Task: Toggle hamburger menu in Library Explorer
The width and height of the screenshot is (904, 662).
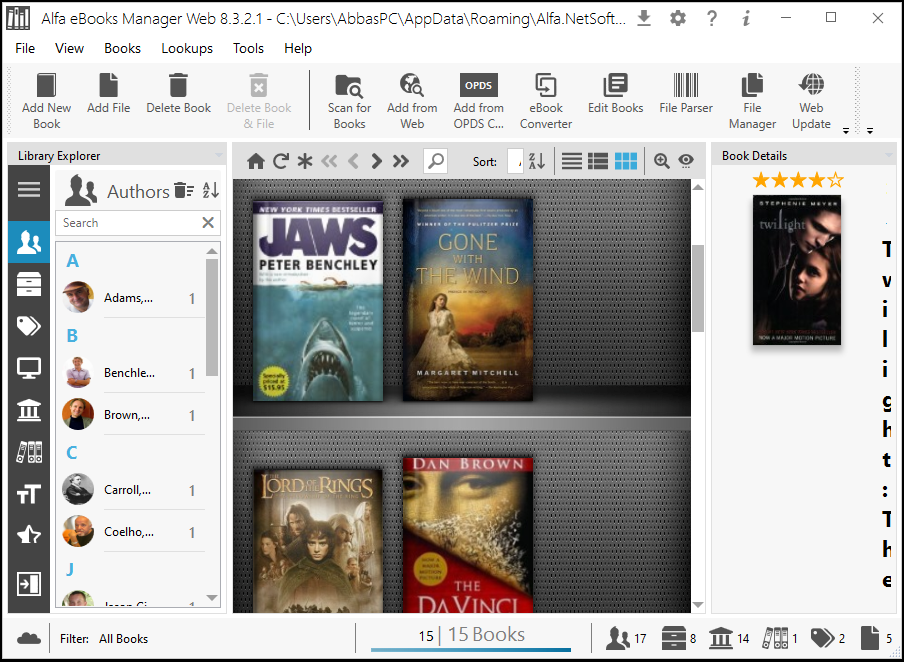Action: coord(29,189)
